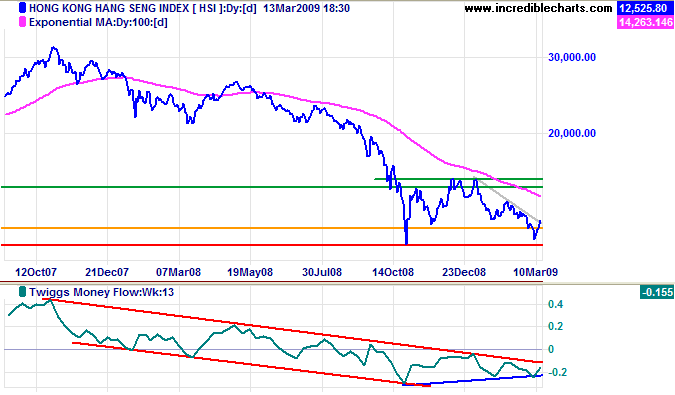Click the 21Dec07 date axis label
This screenshot has height=395, width=675.
pyautogui.click(x=107, y=272)
